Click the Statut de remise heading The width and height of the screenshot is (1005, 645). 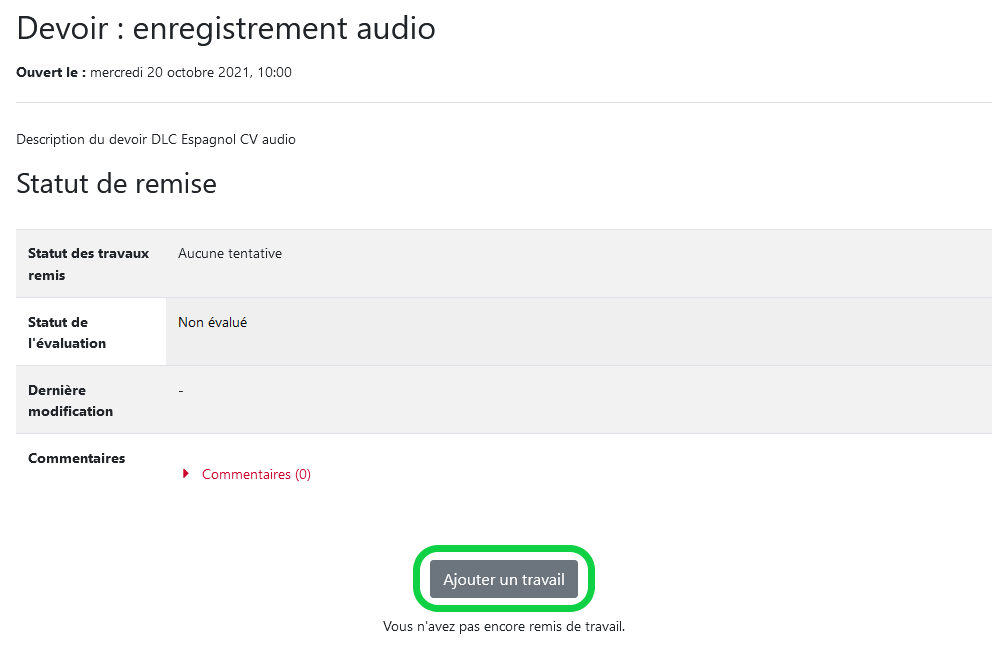coord(117,183)
